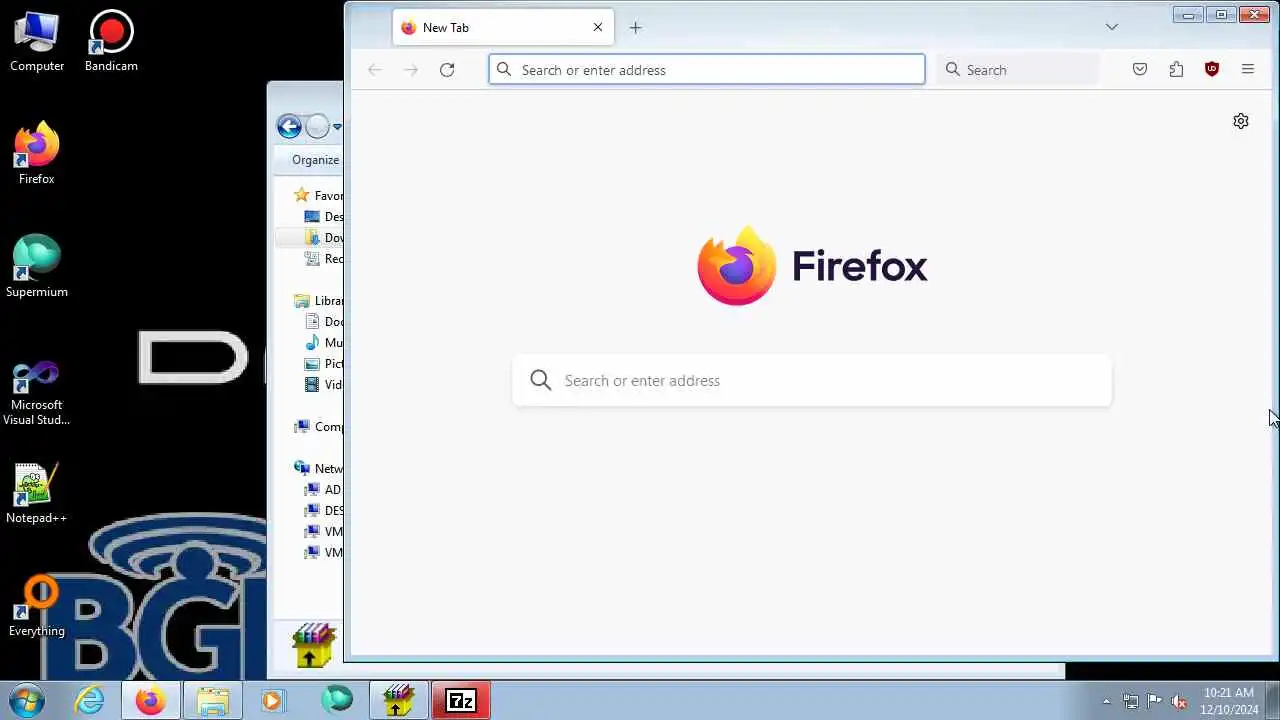
Task: Close the New Tab tab
Action: 598,28
